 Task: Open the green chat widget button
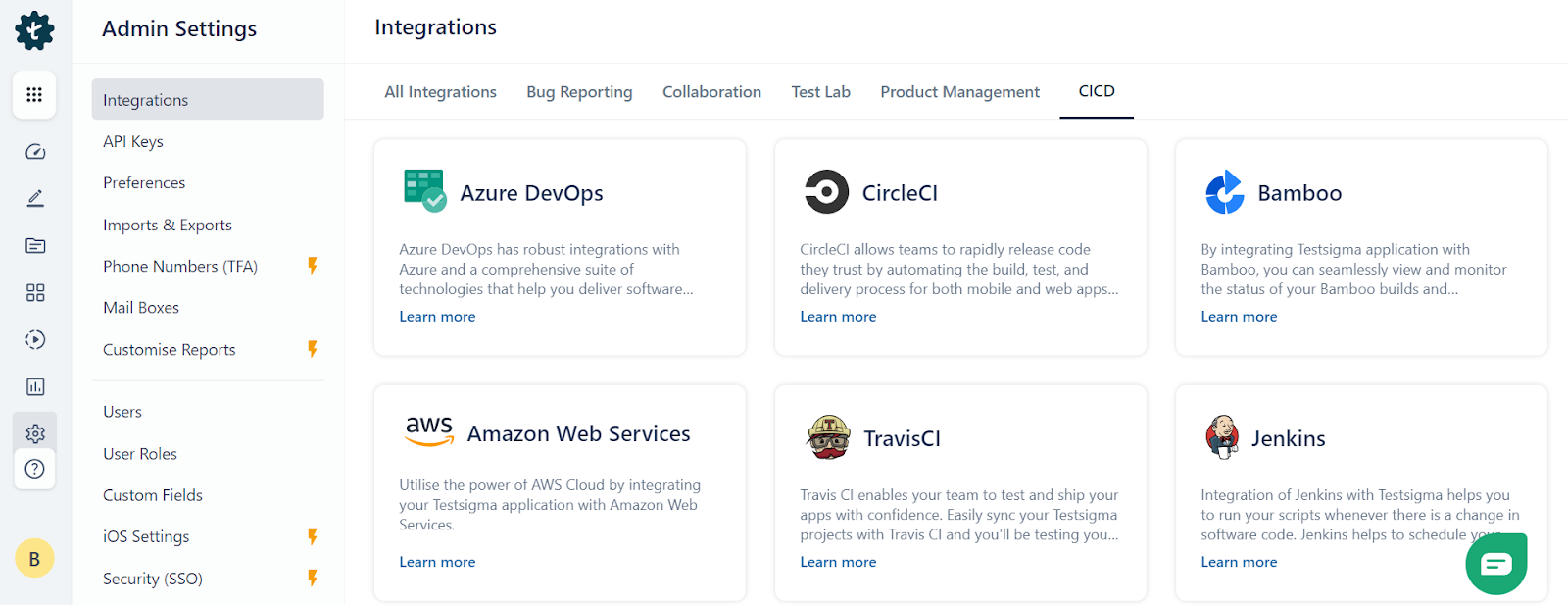pos(1496,564)
